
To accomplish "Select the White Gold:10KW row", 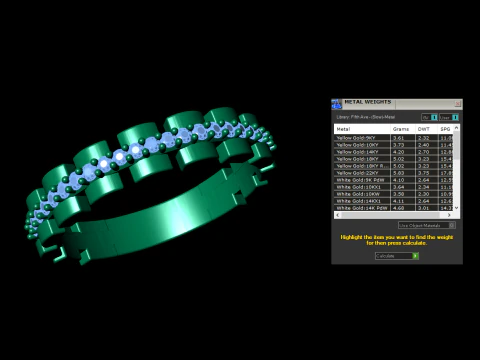I will coord(394,194).
